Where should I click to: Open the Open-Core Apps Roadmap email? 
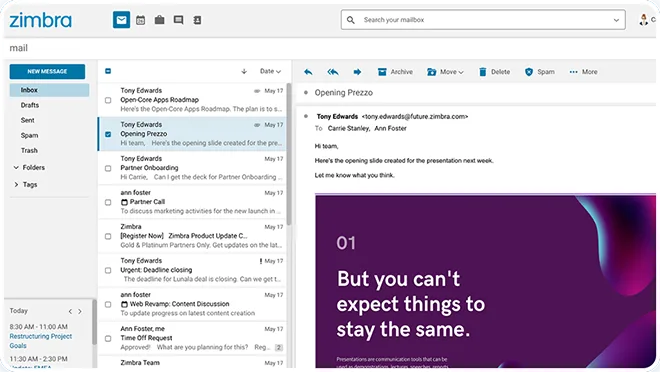pos(192,100)
